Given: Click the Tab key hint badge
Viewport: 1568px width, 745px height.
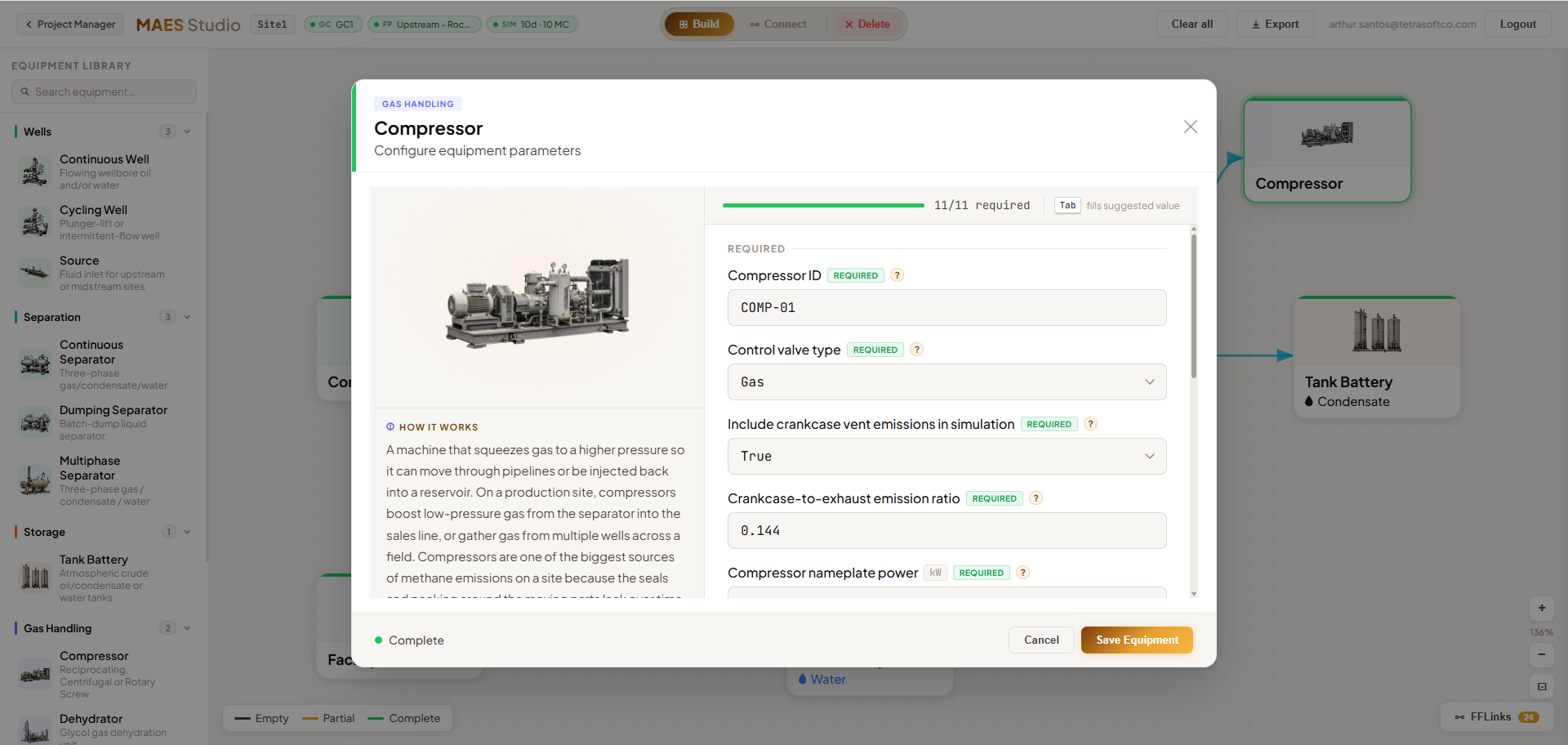Looking at the screenshot, I should tap(1067, 206).
